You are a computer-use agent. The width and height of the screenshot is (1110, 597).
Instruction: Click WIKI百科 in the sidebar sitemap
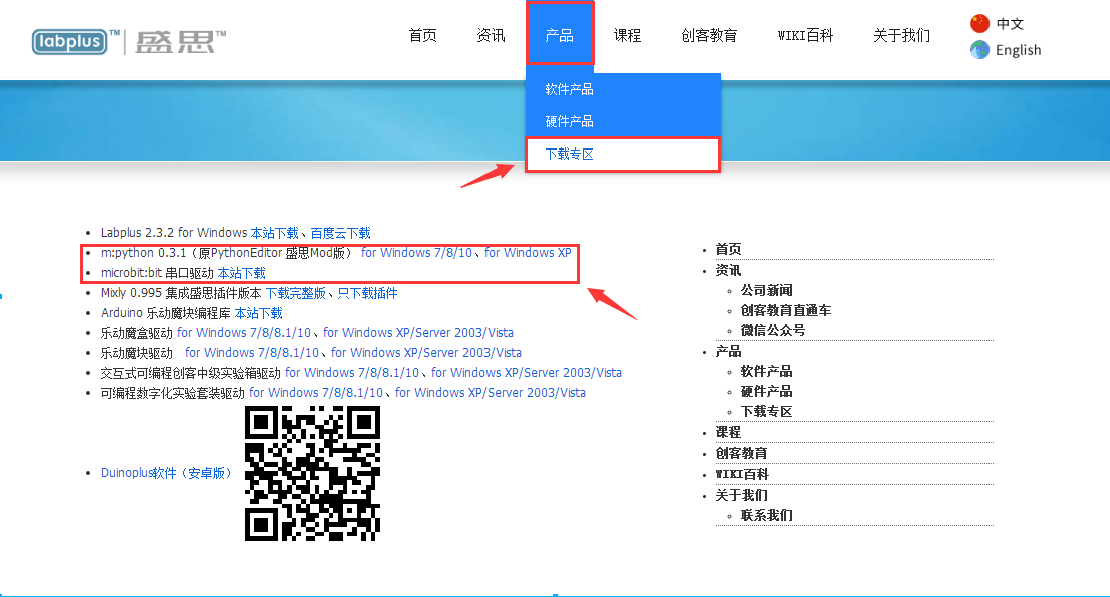[x=742, y=474]
